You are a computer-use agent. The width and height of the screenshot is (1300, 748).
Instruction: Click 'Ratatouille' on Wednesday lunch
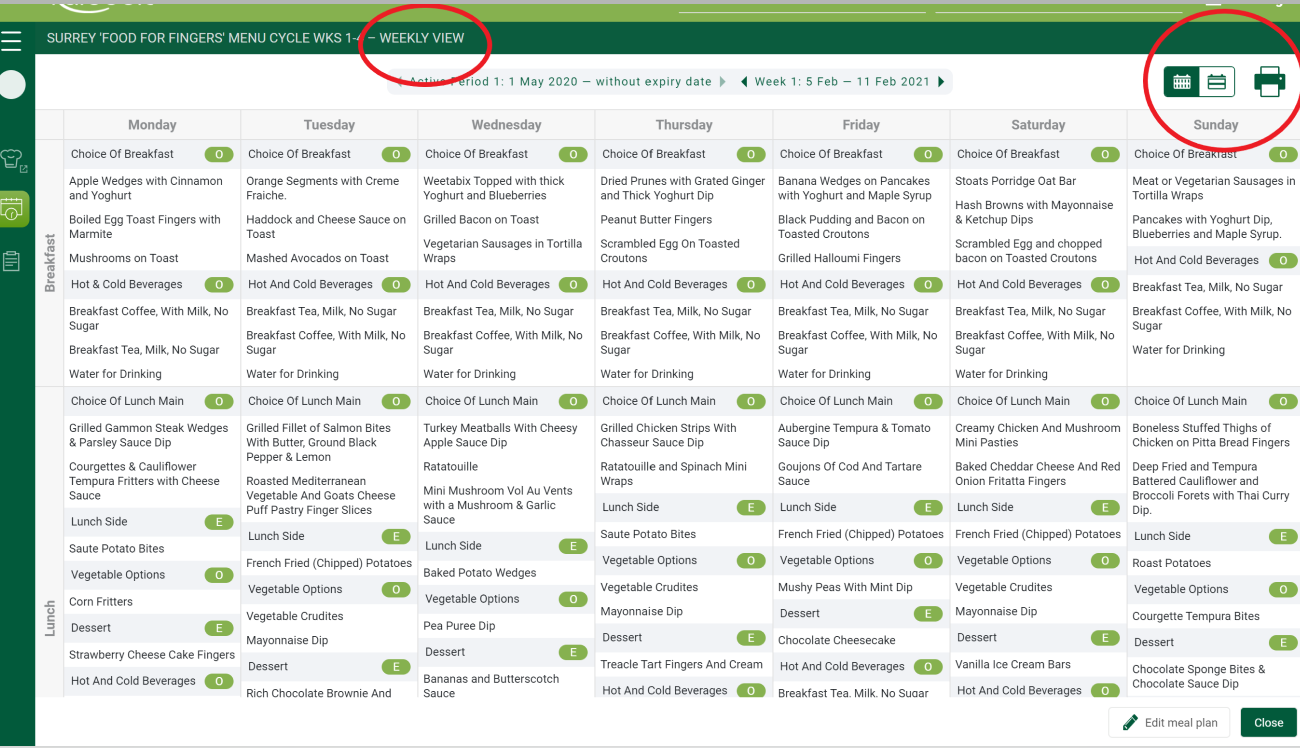click(x=451, y=467)
